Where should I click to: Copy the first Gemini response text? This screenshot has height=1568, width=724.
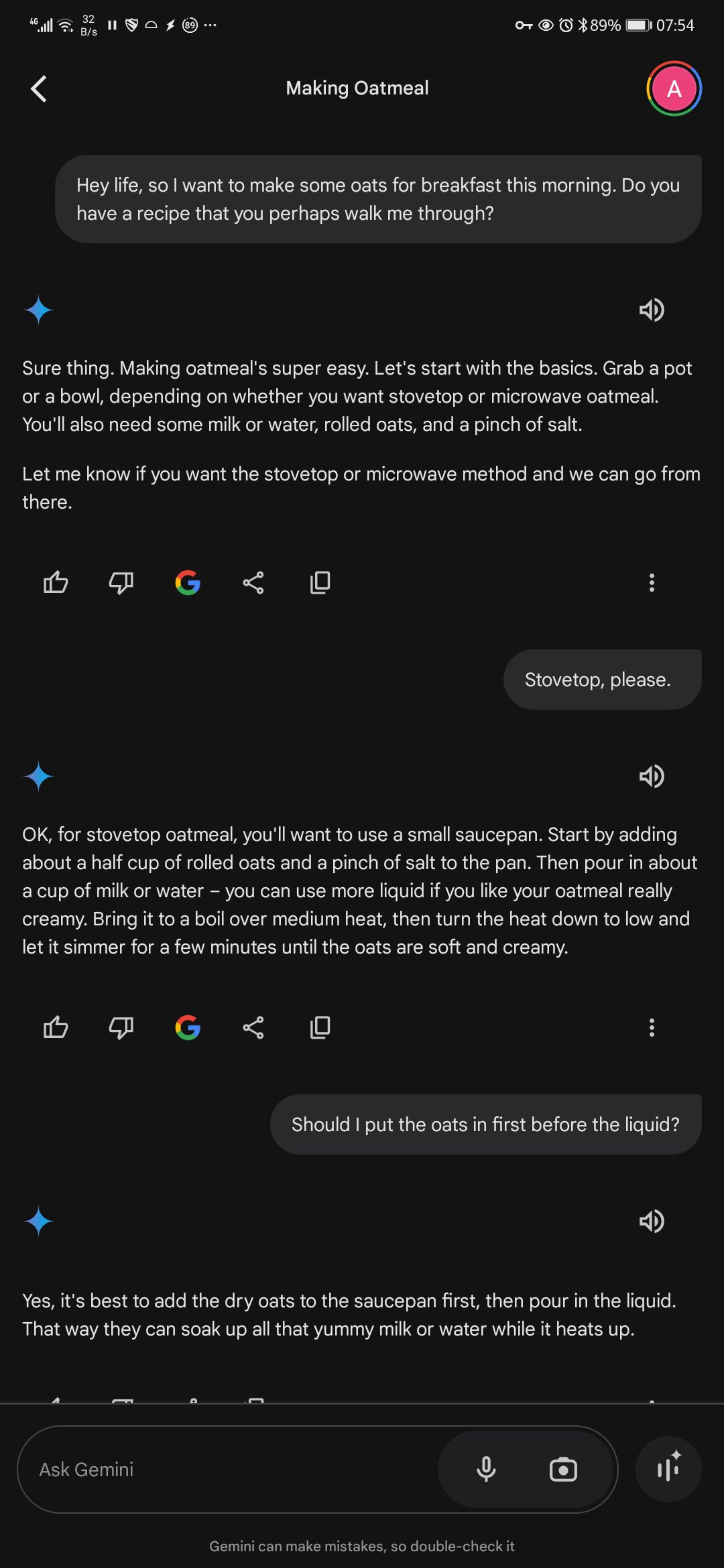pyautogui.click(x=320, y=582)
